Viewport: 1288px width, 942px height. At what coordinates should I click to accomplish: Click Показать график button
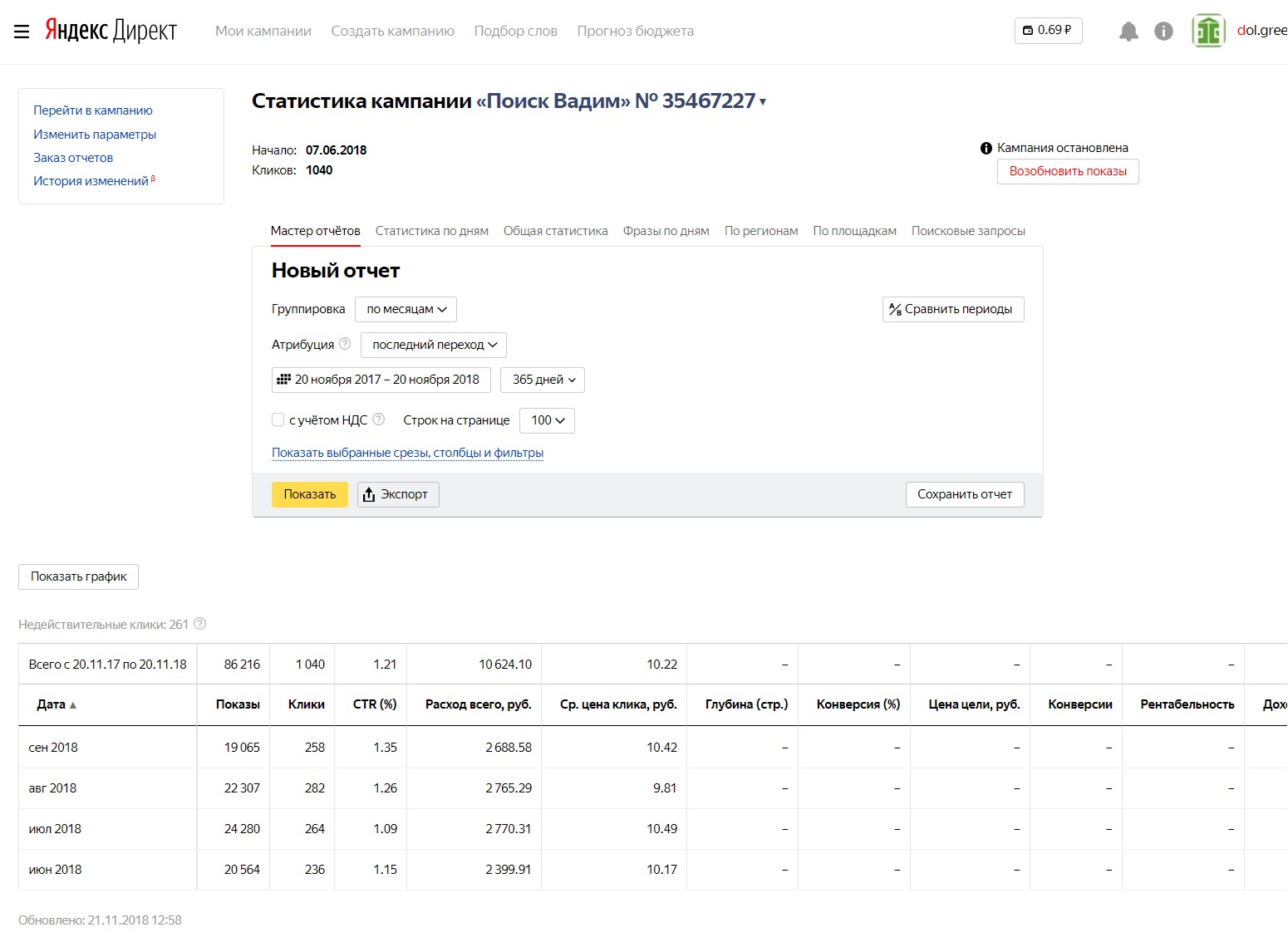79,576
